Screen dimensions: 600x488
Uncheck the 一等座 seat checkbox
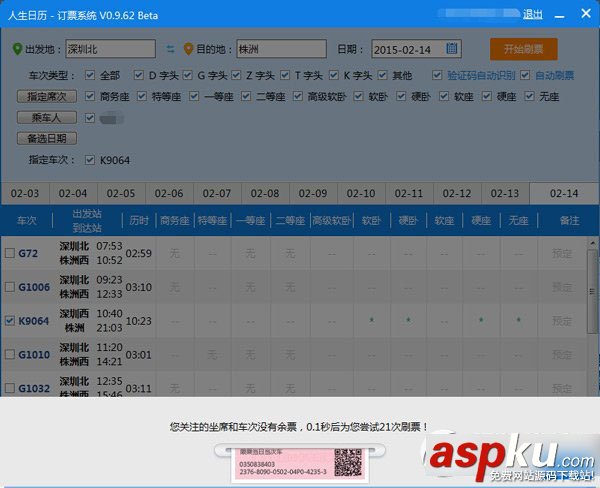(x=194, y=96)
